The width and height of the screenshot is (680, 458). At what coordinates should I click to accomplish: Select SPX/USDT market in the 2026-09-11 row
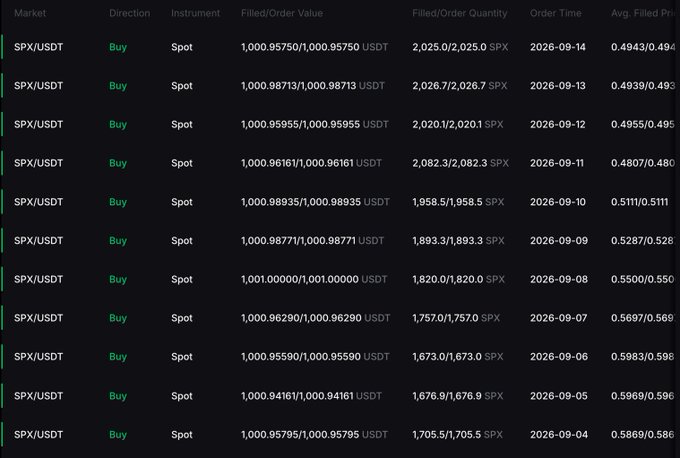point(39,163)
